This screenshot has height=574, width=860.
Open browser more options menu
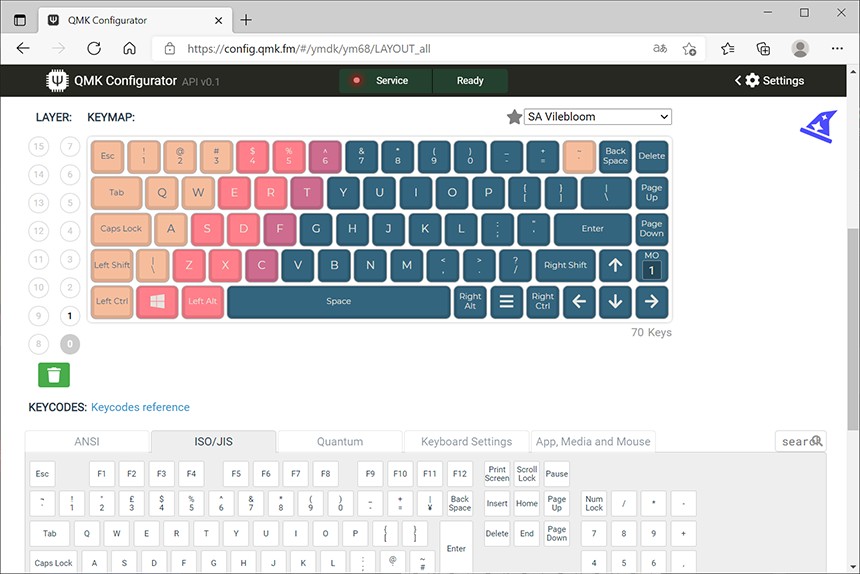tap(837, 49)
